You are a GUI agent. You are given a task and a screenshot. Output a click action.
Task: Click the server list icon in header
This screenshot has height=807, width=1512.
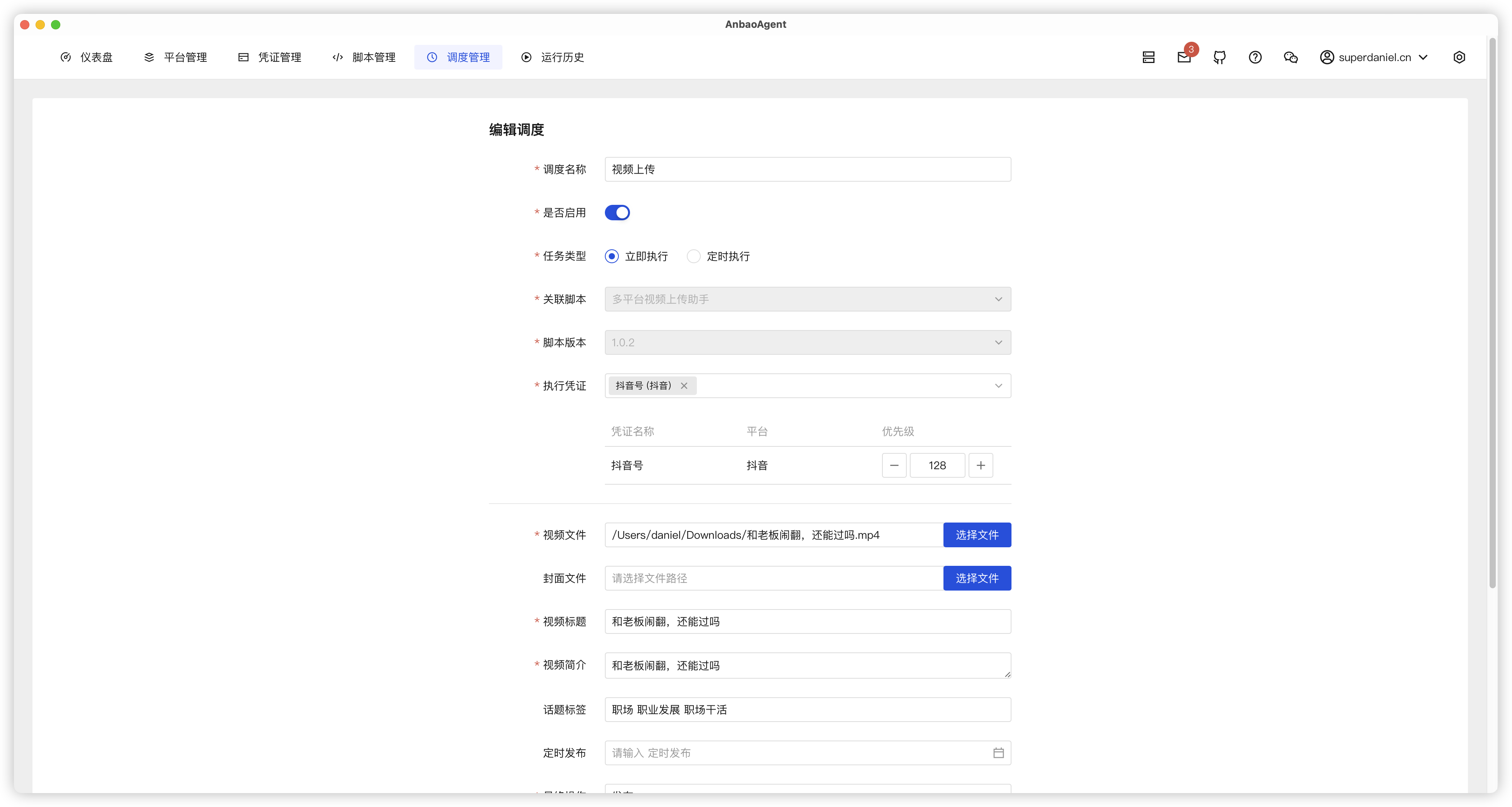(1149, 57)
